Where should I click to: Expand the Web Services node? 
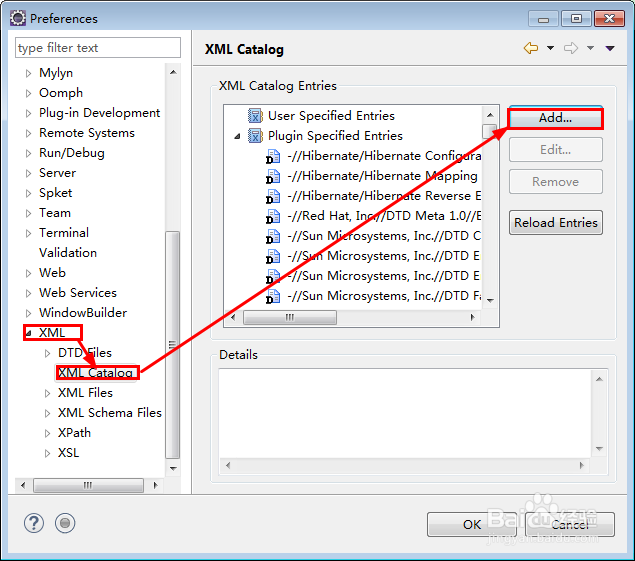click(28, 293)
